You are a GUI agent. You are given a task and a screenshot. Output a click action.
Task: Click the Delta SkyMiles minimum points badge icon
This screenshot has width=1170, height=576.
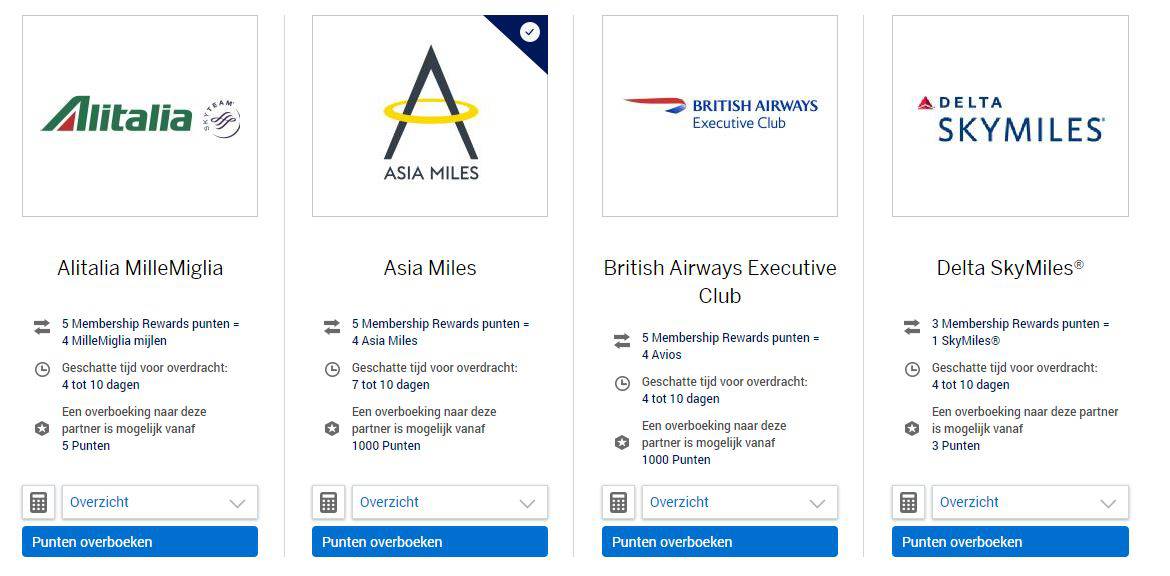(912, 428)
